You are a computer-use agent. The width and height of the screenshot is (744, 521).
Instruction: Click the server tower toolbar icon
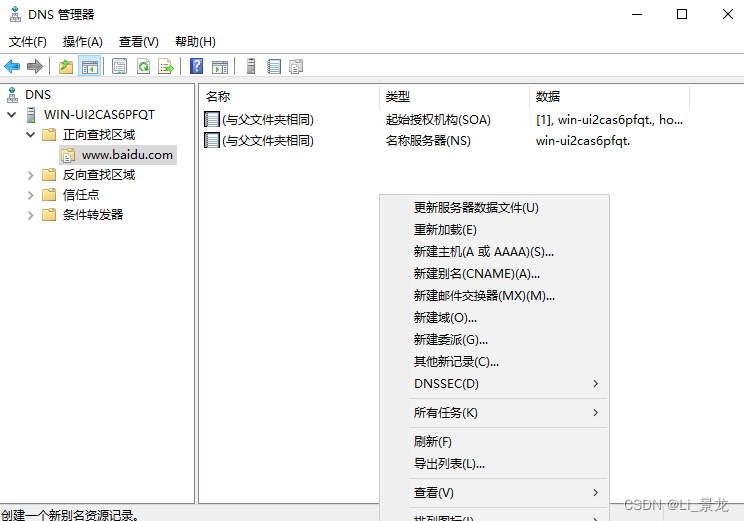click(x=251, y=66)
